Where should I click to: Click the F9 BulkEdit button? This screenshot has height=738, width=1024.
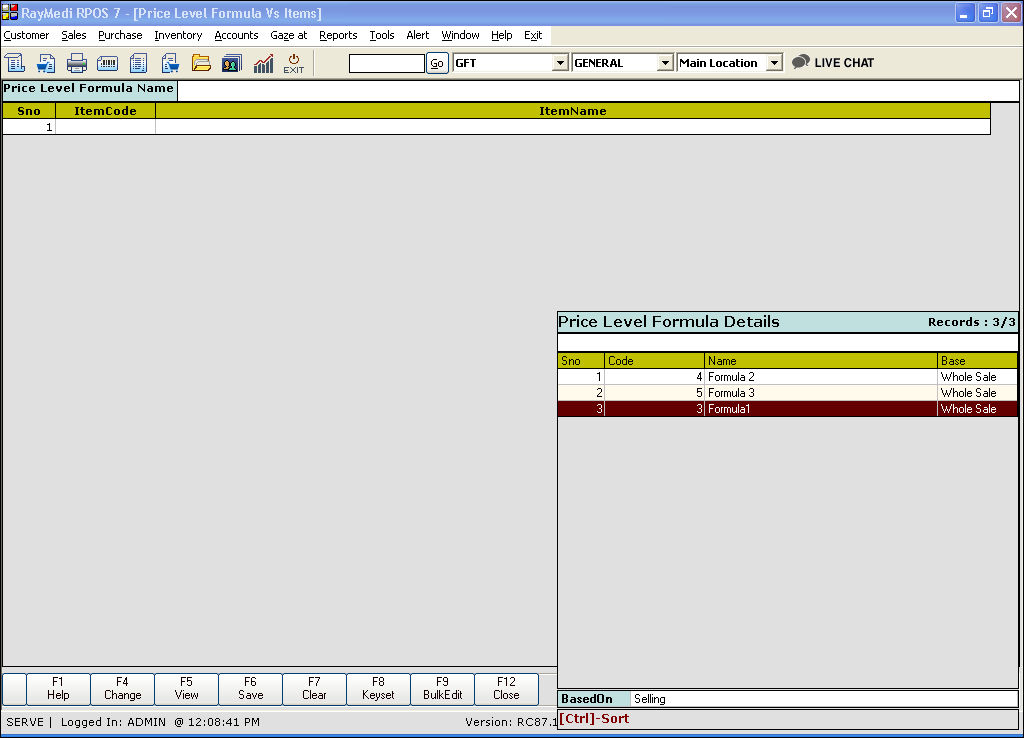442,689
